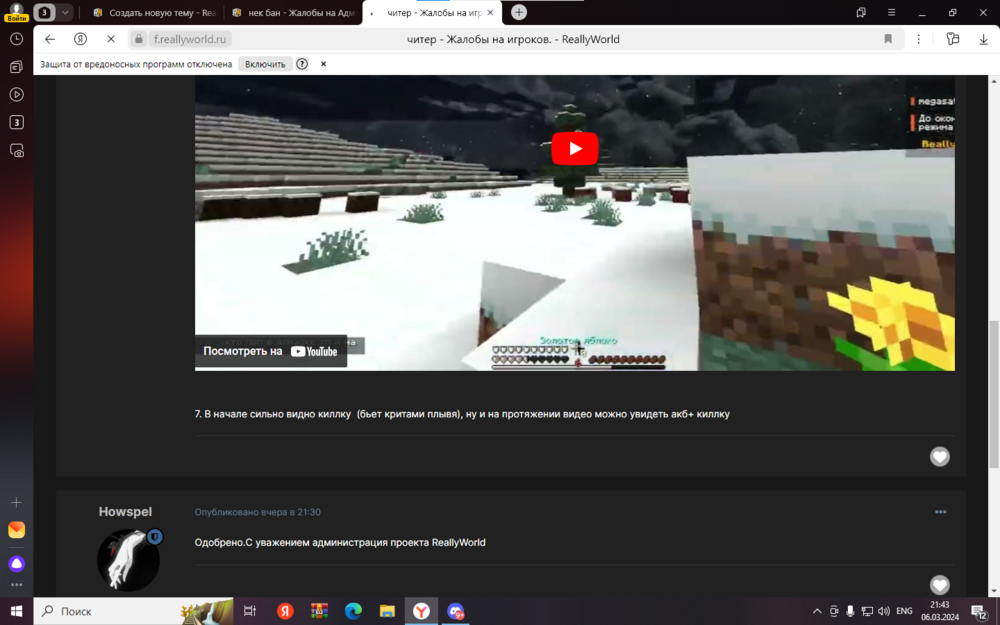Click the f.reallyworld.ru address field

(190, 39)
